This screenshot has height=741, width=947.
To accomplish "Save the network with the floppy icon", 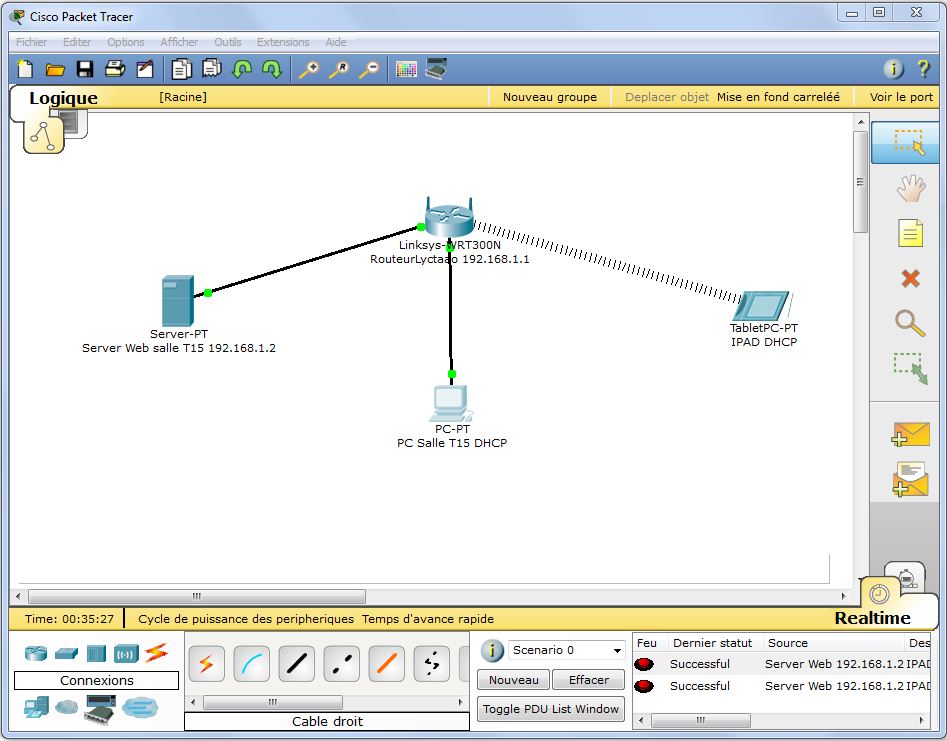I will [x=85, y=69].
